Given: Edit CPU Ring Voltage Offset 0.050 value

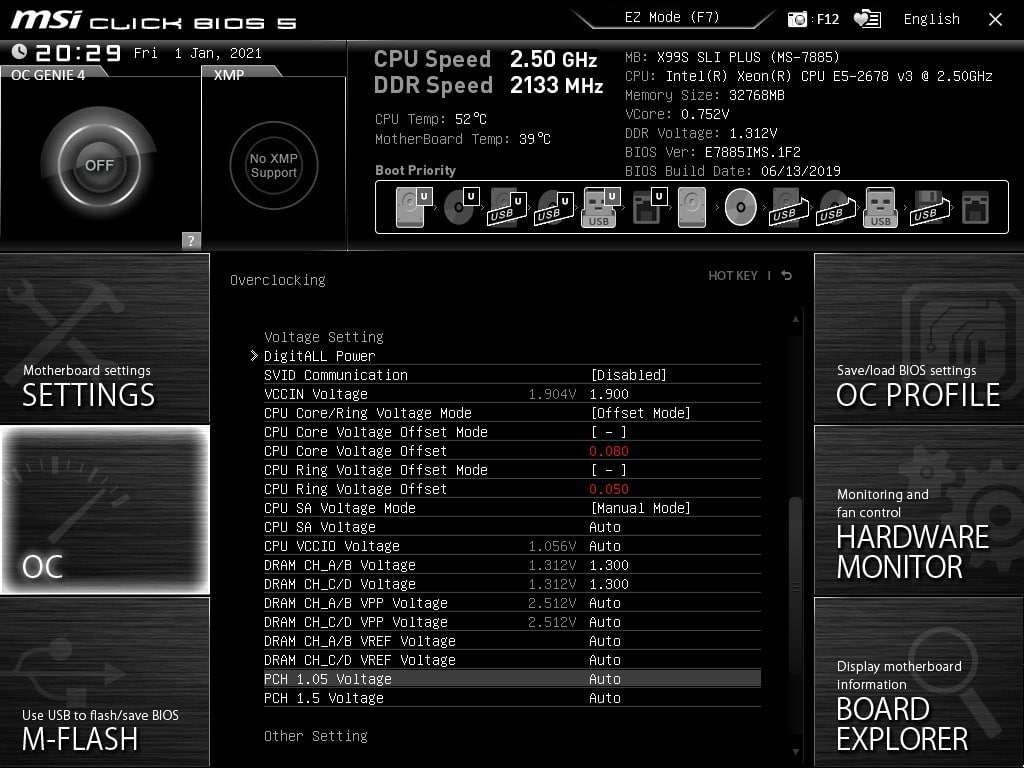Looking at the screenshot, I should pos(609,488).
